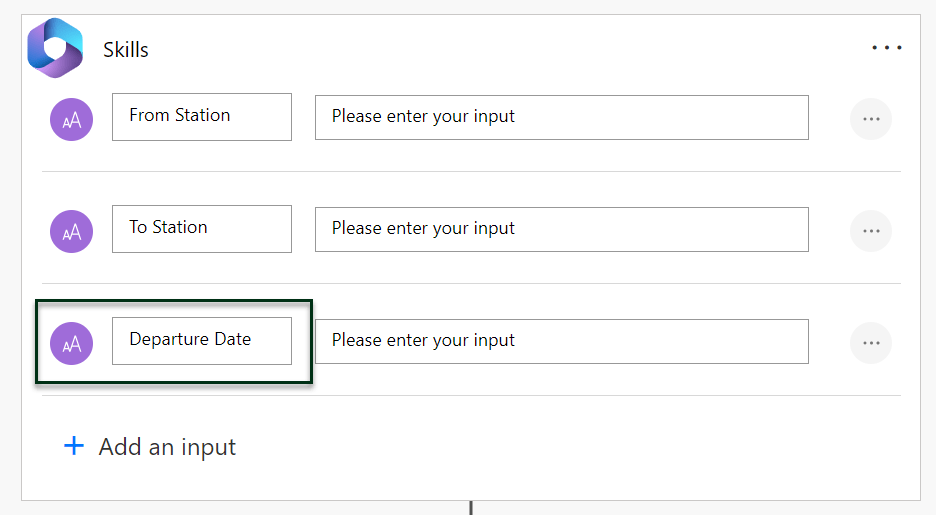
Task: Click the Microsoft Copilot logo icon
Action: tap(55, 48)
